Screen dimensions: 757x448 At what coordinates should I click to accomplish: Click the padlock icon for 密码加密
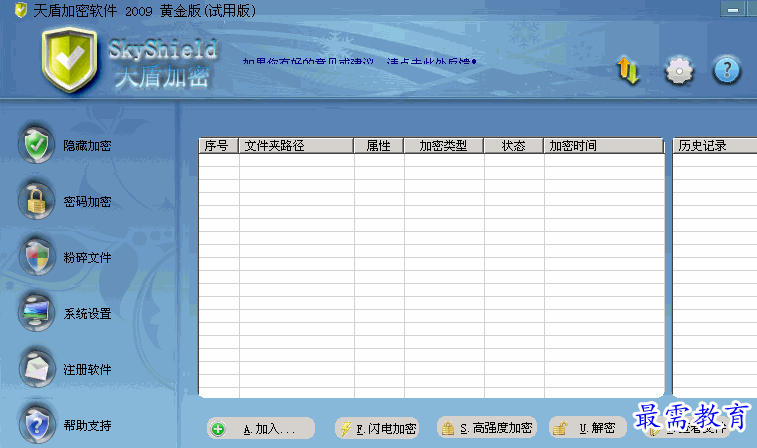click(x=37, y=201)
